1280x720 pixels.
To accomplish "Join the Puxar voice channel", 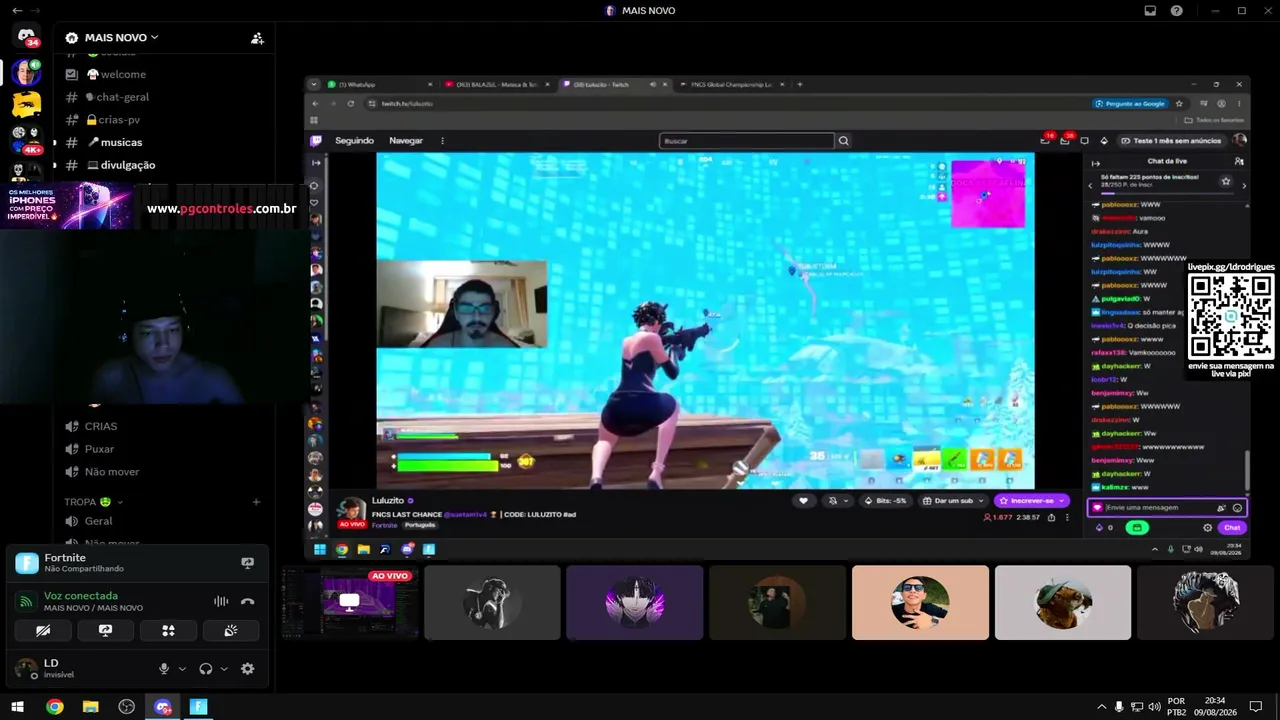I will [99, 449].
